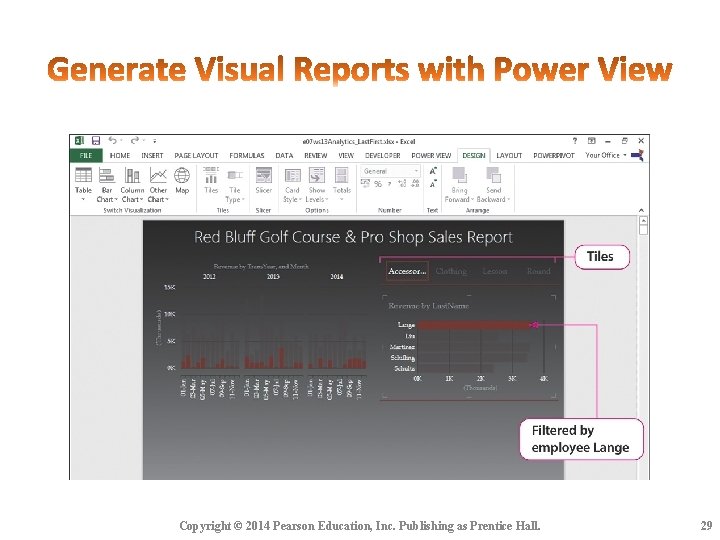Click the 2013 year header in column chart
The width and height of the screenshot is (720, 540).
(273, 276)
